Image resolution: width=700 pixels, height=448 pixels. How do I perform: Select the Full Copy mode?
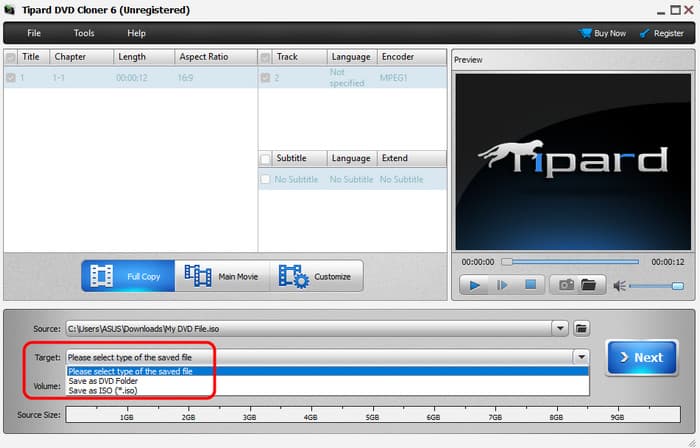point(128,276)
